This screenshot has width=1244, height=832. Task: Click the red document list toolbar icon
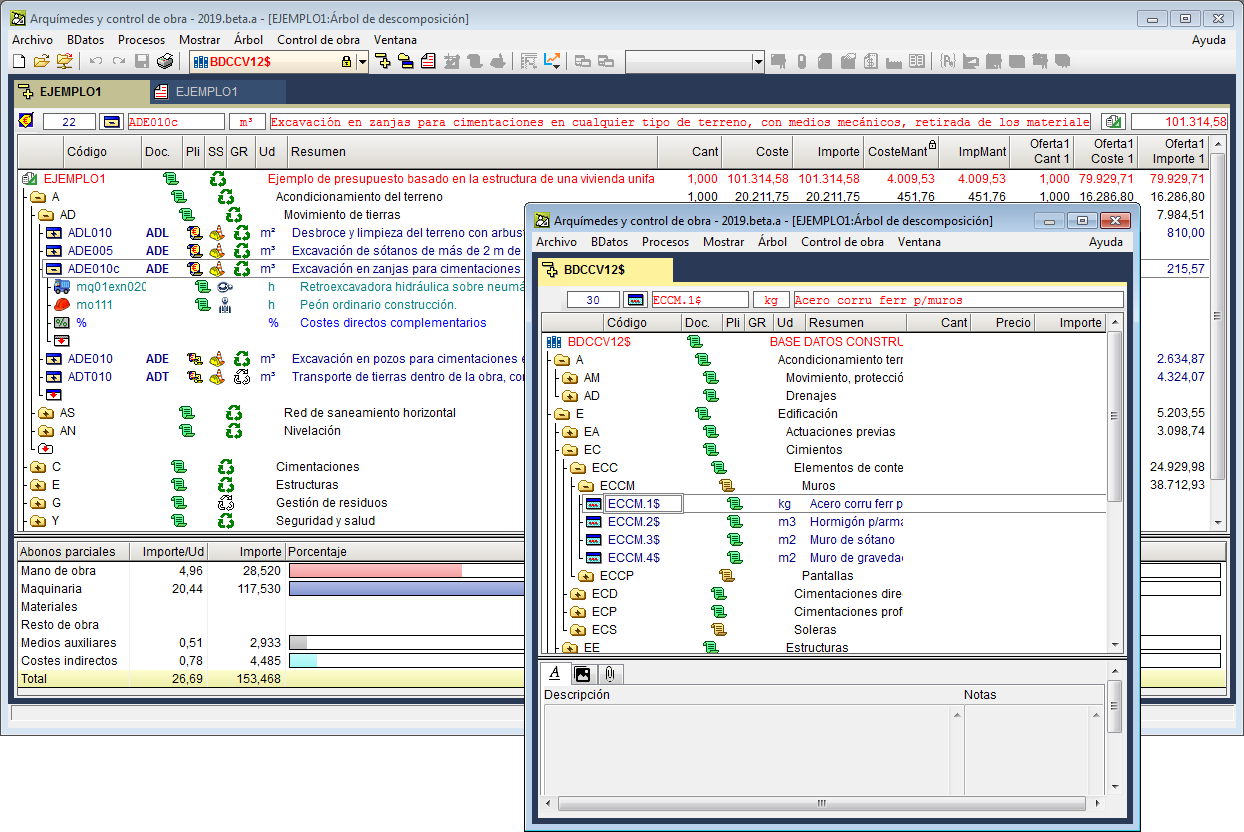428,62
